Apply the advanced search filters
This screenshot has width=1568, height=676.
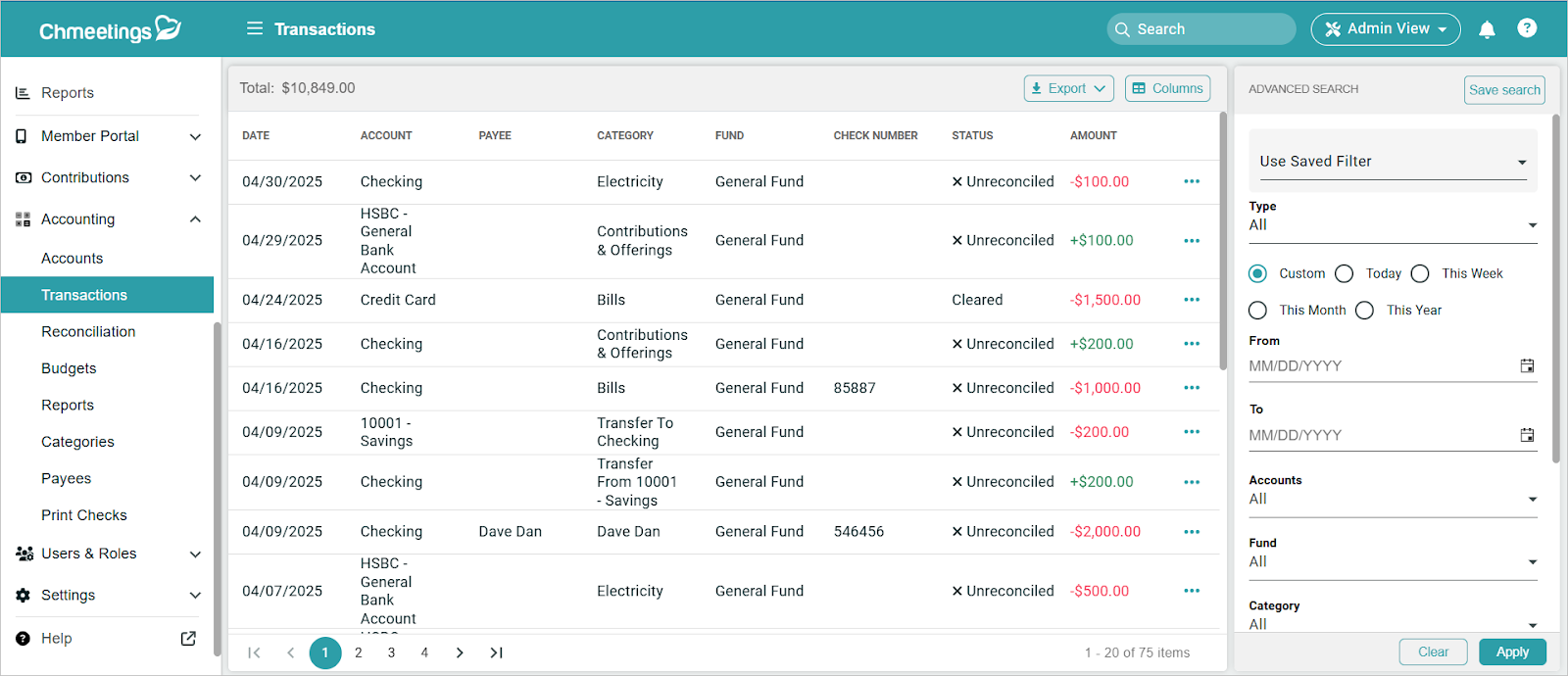point(1512,652)
